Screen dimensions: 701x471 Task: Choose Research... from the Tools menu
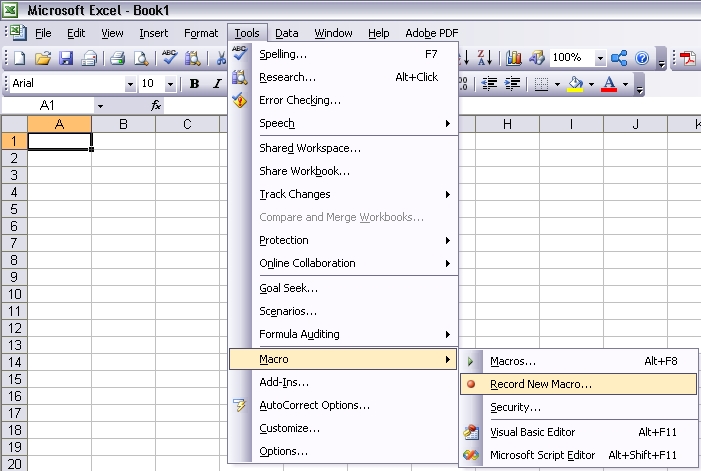pyautogui.click(x=343, y=77)
